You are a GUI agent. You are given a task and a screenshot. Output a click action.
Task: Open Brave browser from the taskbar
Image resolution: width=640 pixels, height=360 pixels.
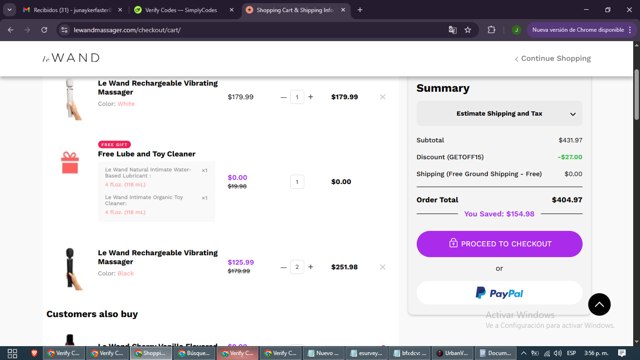point(34,353)
